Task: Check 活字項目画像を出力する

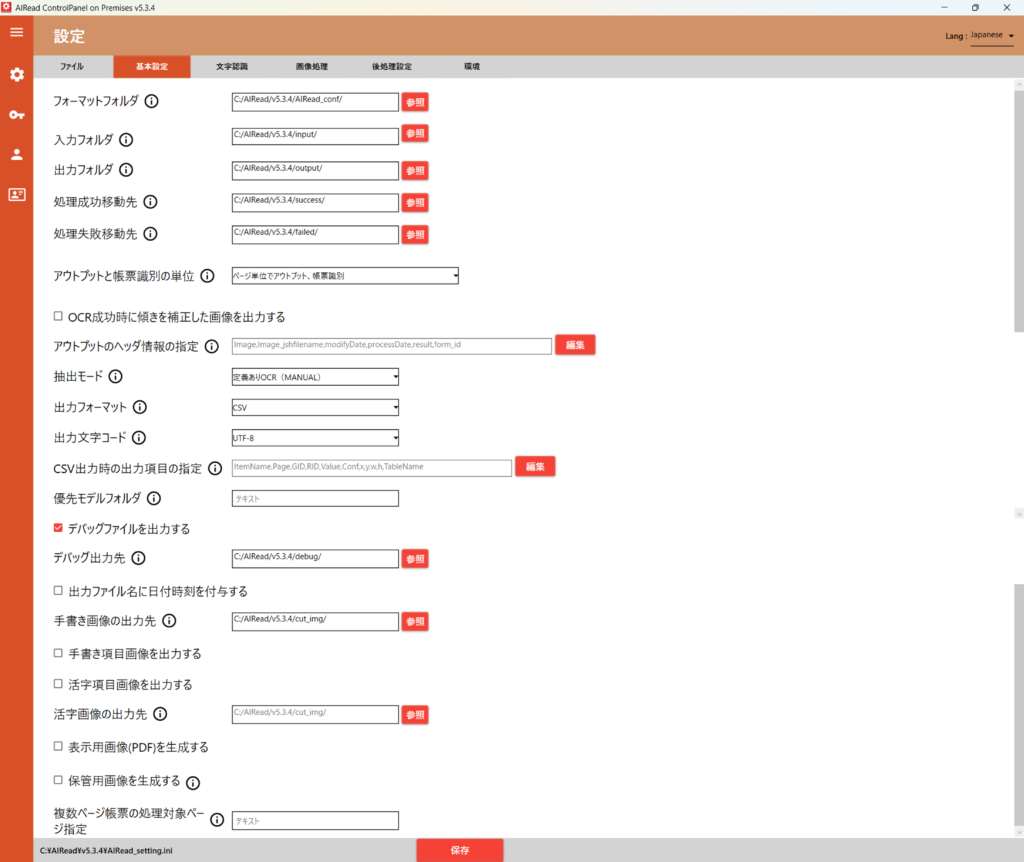Action: (x=58, y=684)
